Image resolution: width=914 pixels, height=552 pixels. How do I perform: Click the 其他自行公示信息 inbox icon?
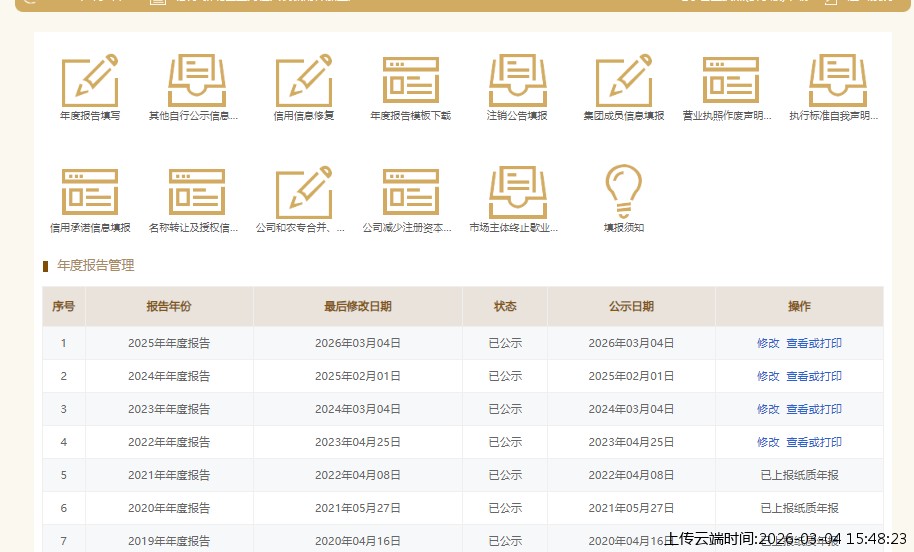(196, 81)
